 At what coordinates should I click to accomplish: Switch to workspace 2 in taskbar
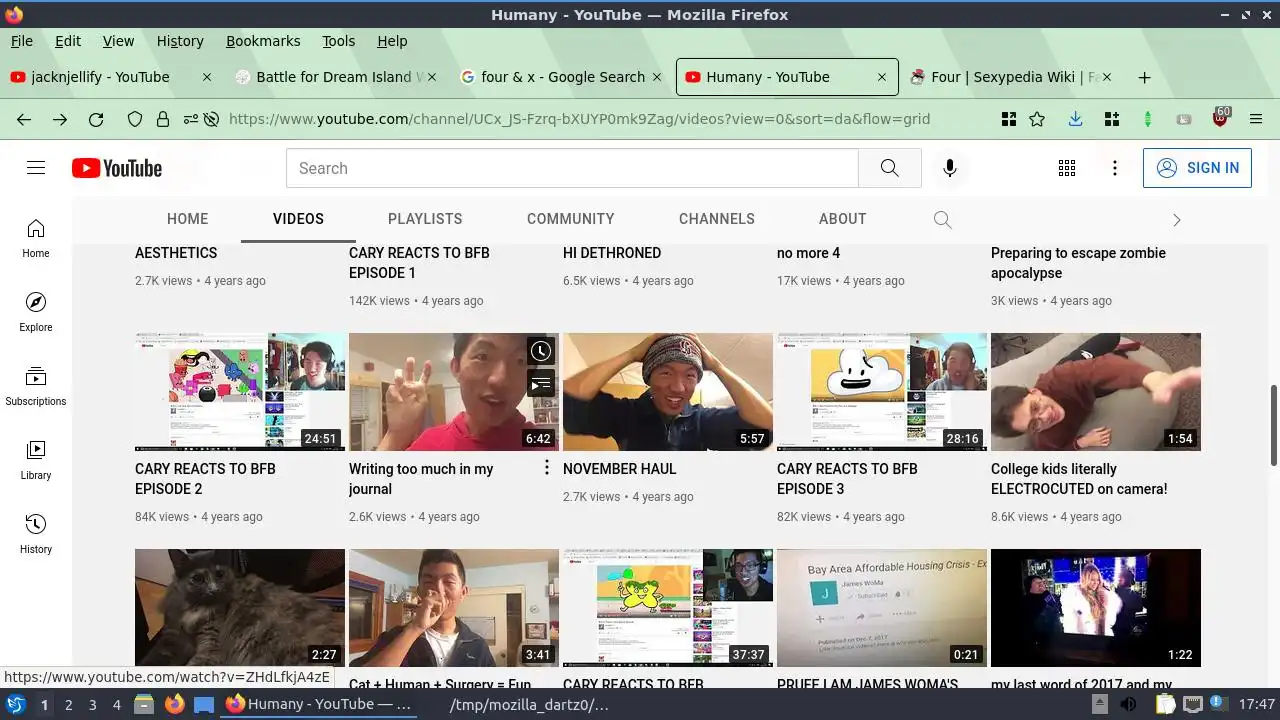coord(68,705)
